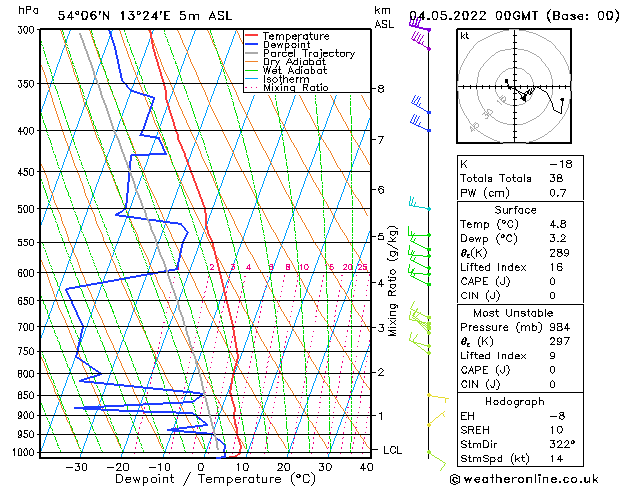
Task: Click the Mixing Ratio (g/kg) vertical axis title
Action: (x=393, y=281)
